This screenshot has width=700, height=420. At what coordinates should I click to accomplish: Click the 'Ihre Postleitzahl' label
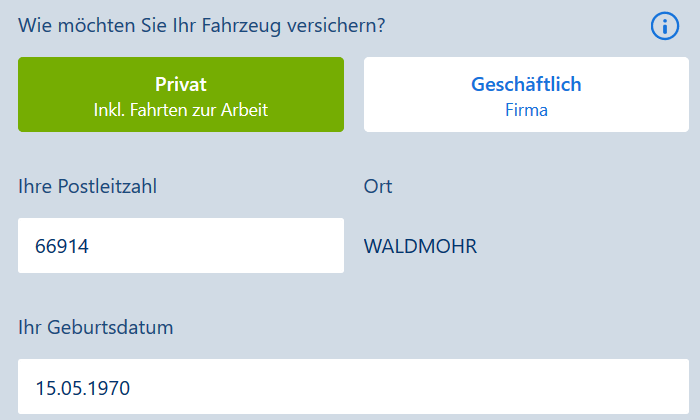coord(88,186)
